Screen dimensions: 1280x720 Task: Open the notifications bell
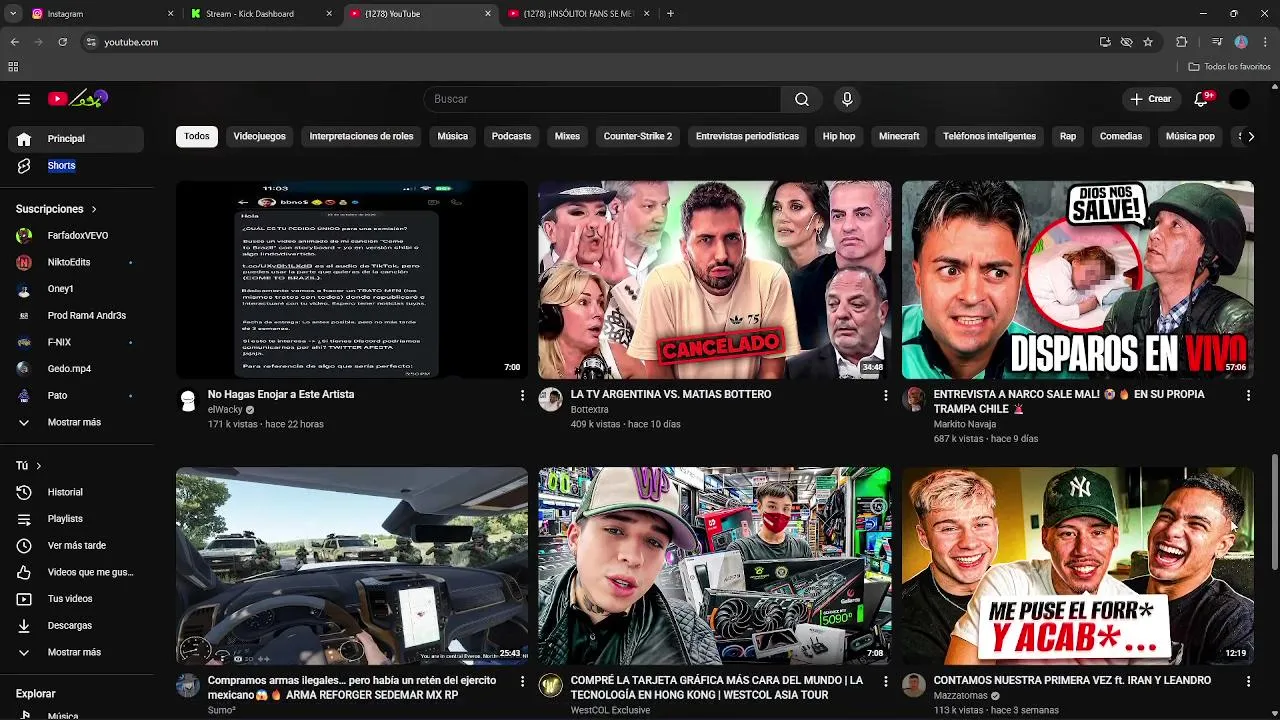[x=1203, y=99]
